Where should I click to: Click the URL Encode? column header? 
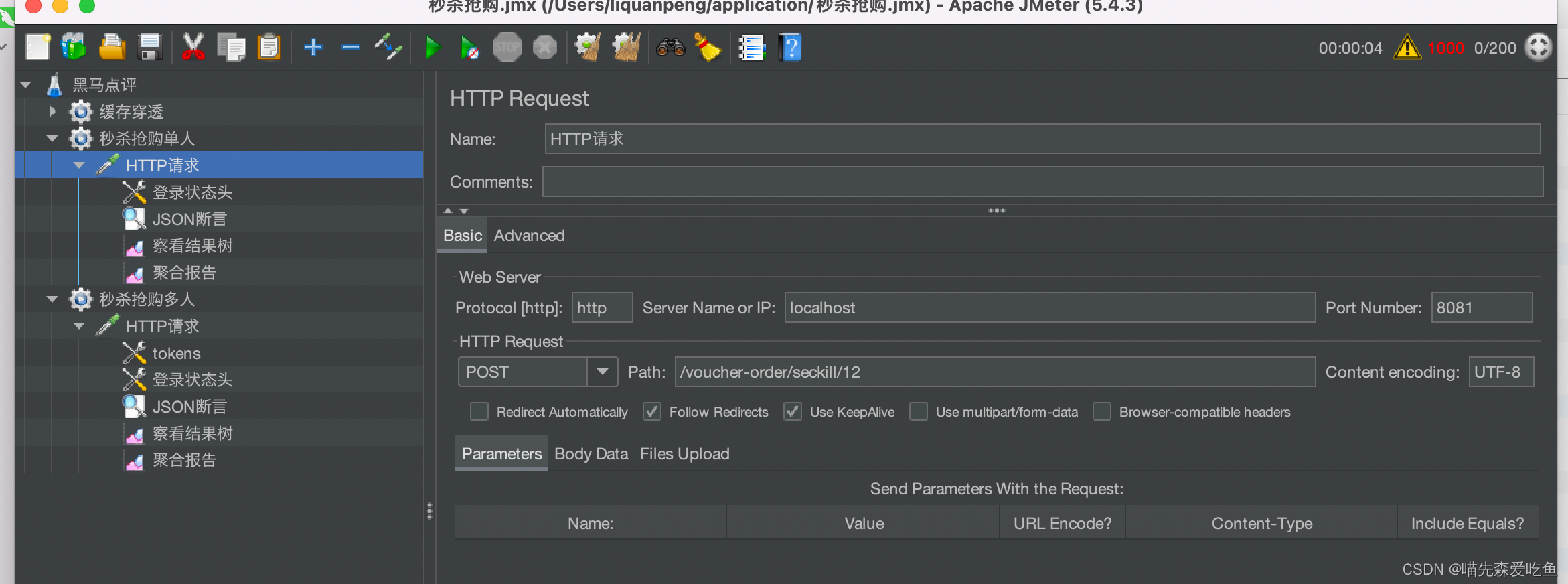click(x=1063, y=523)
